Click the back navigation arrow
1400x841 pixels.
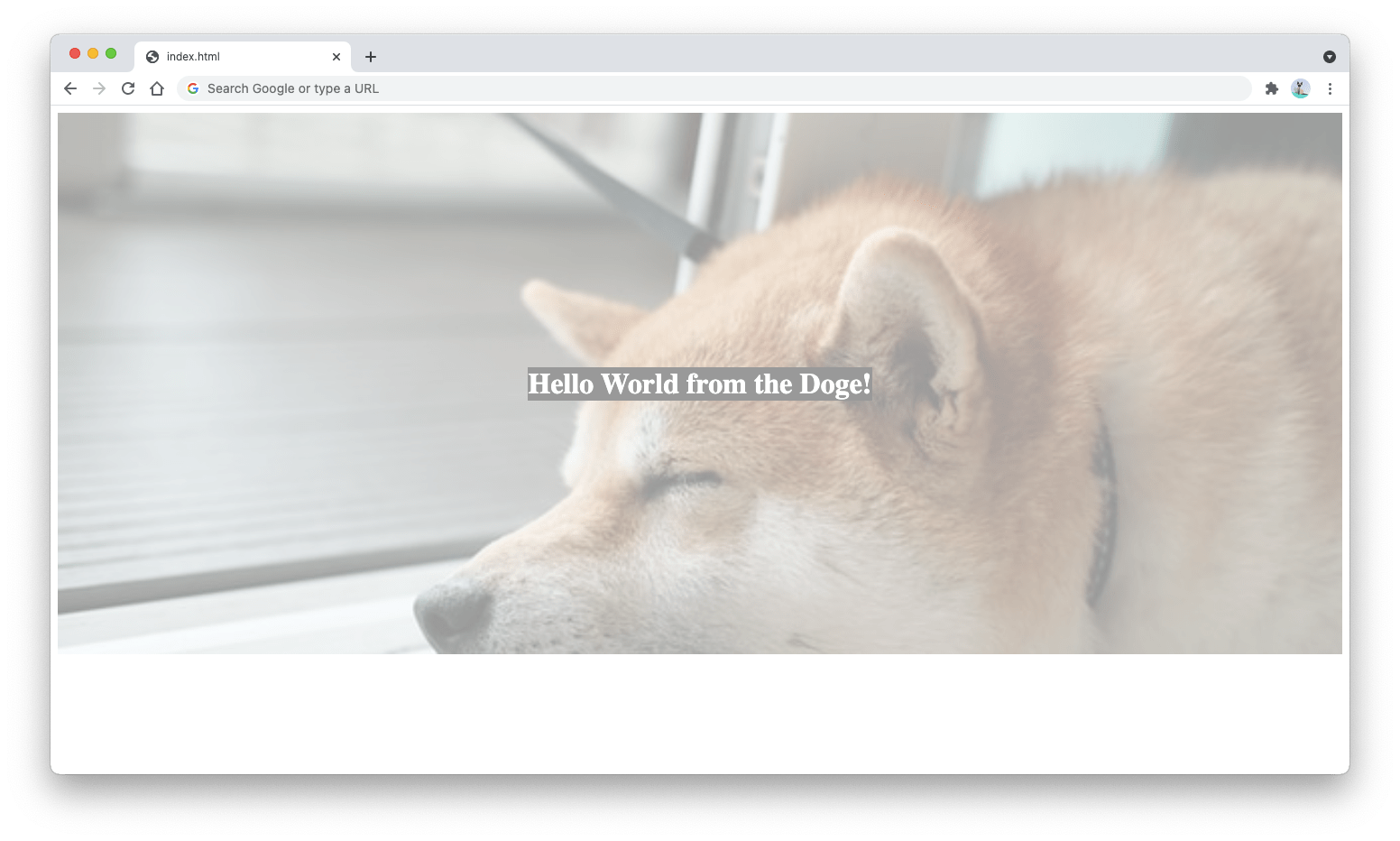coord(69,88)
